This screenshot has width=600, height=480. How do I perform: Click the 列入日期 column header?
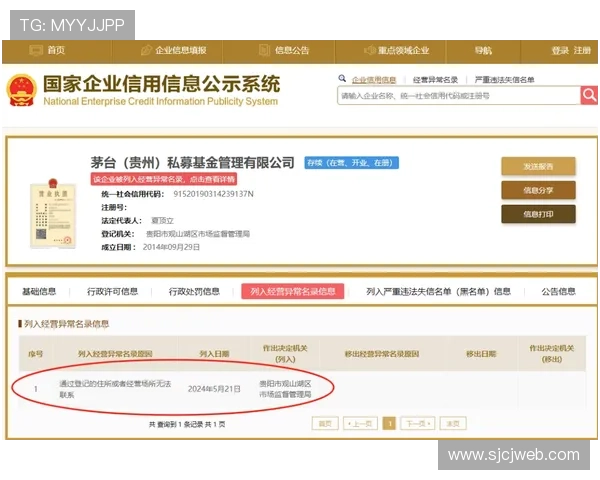214,354
